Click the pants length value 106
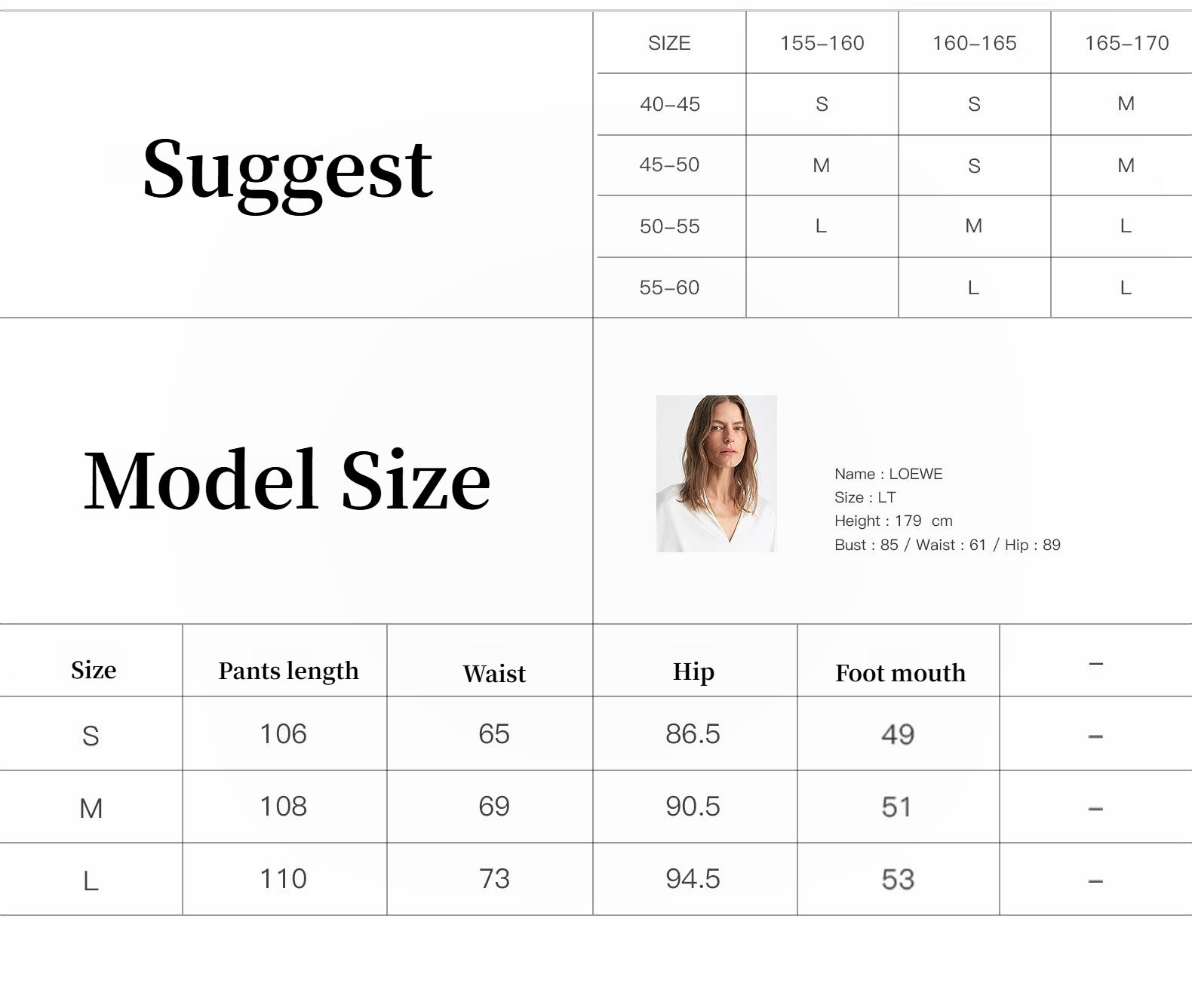This screenshot has width=1192, height=1008. coord(283,734)
